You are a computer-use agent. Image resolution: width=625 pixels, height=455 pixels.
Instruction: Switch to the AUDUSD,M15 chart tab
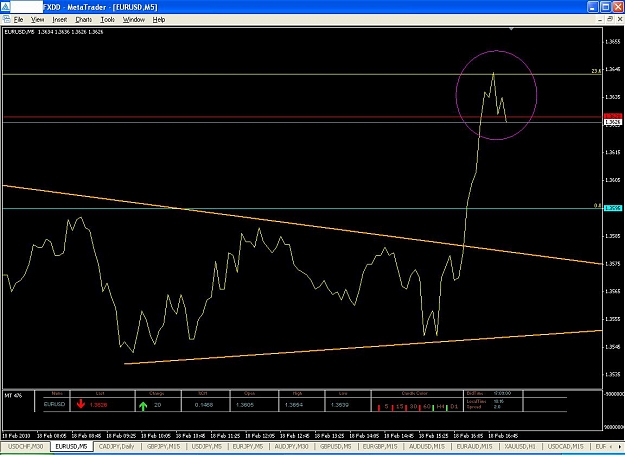coord(426,447)
